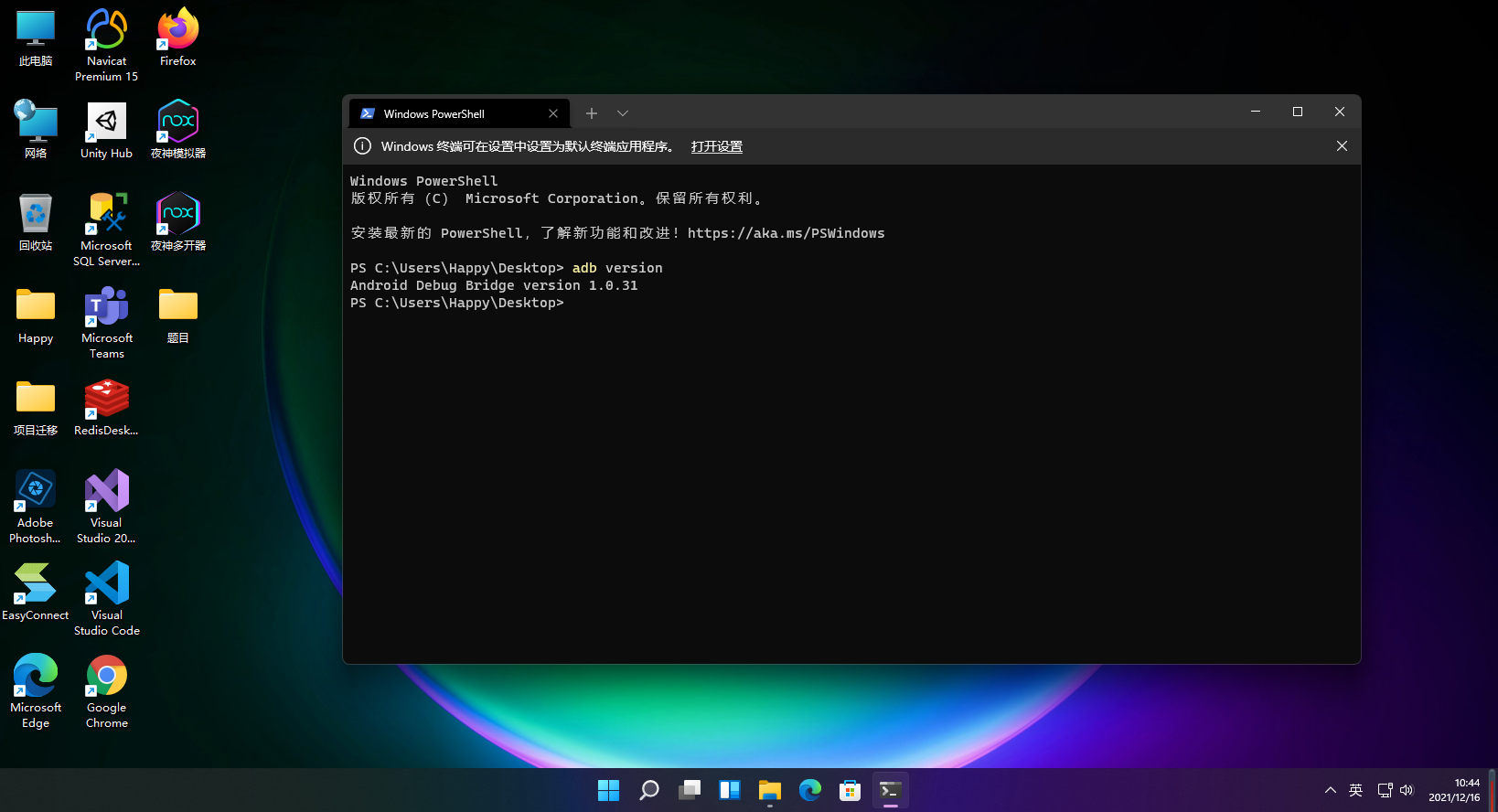The height and width of the screenshot is (812, 1498).
Task: Minimize the Windows Terminal window
Action: pyautogui.click(x=1256, y=112)
